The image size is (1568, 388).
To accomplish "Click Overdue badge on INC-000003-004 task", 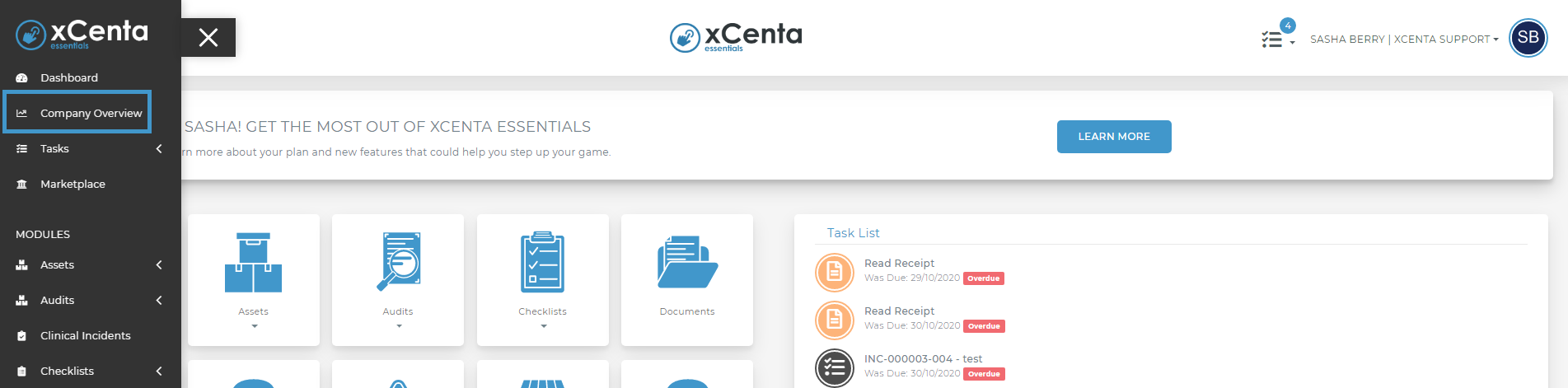I will 984,374.
